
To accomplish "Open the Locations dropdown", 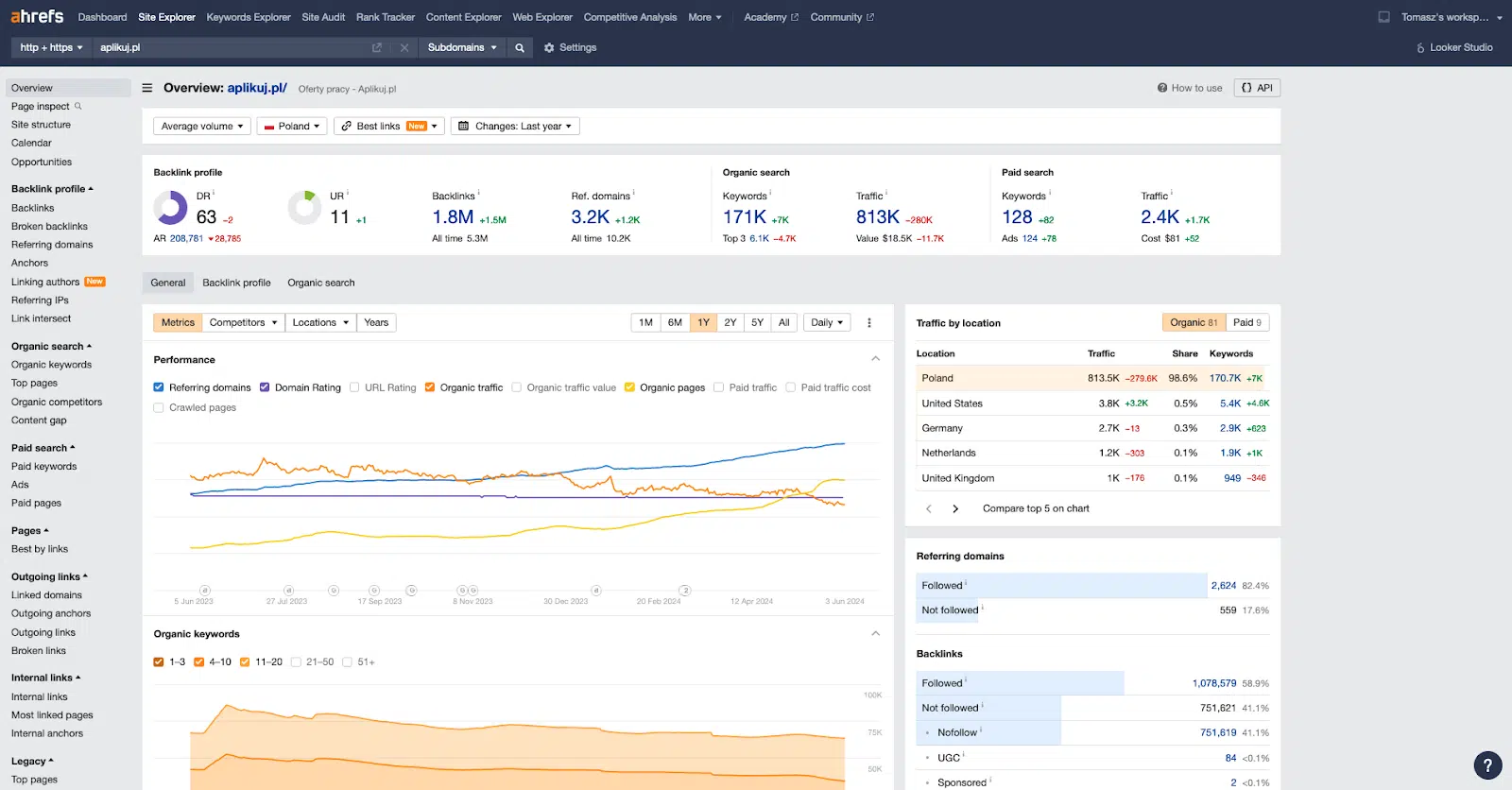I will click(x=320, y=322).
